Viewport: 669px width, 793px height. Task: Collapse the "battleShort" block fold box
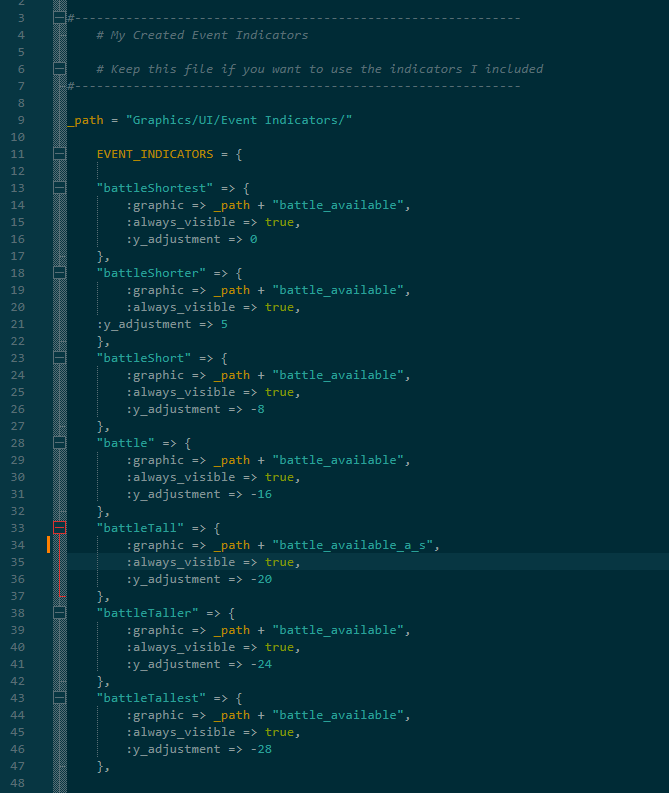pos(60,358)
